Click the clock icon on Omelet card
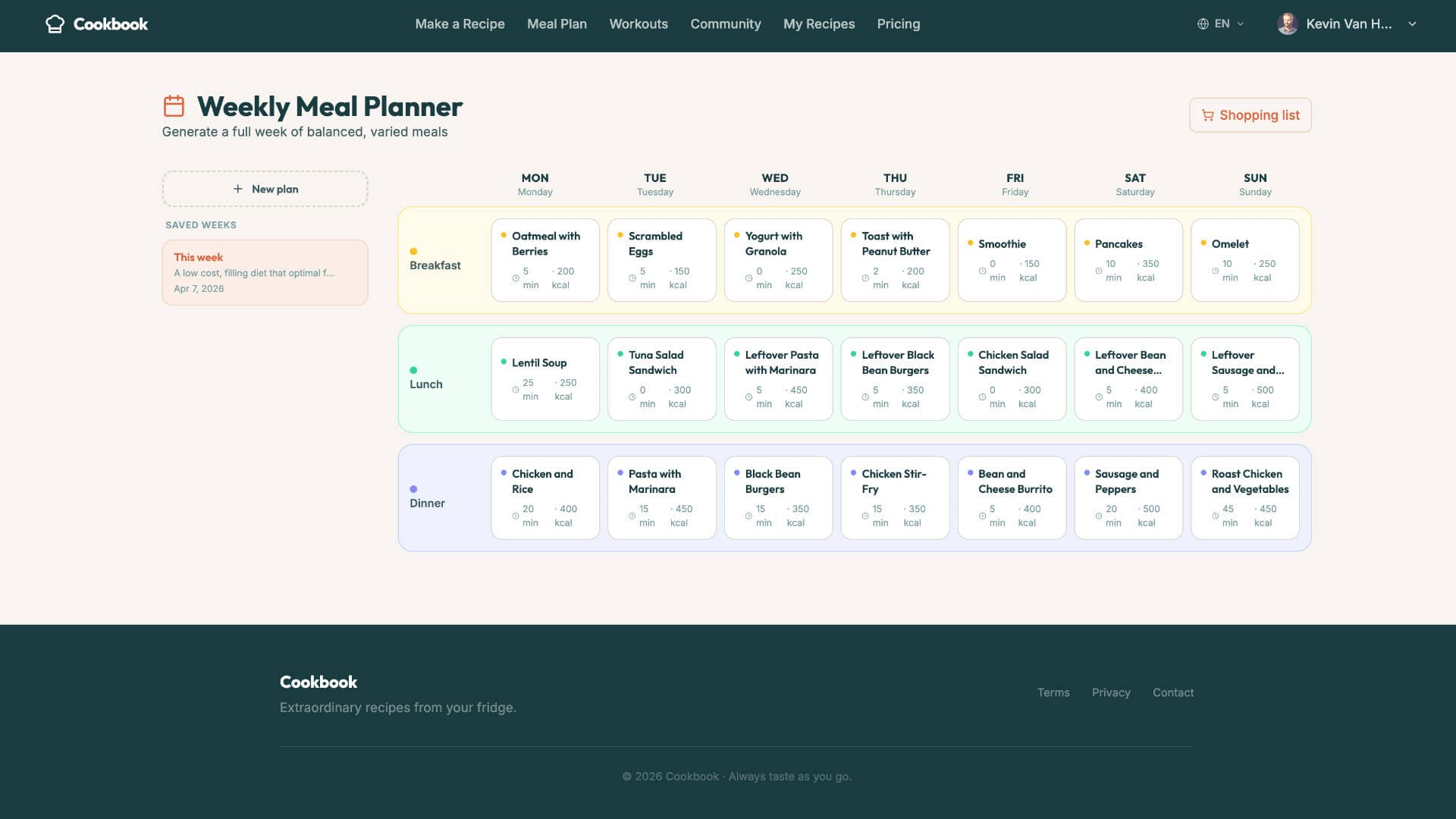Image resolution: width=1456 pixels, height=819 pixels. click(1216, 271)
